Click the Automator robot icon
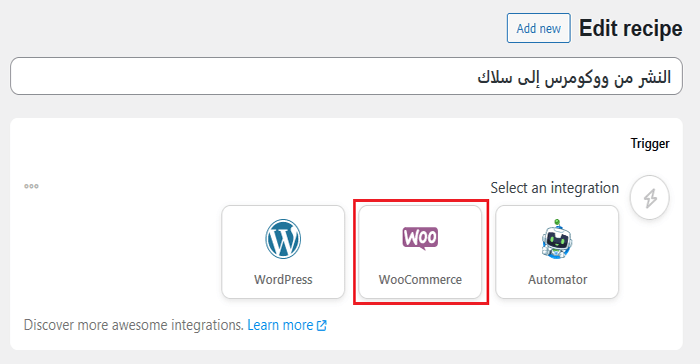Viewport: 700px width, 364px height. point(557,239)
